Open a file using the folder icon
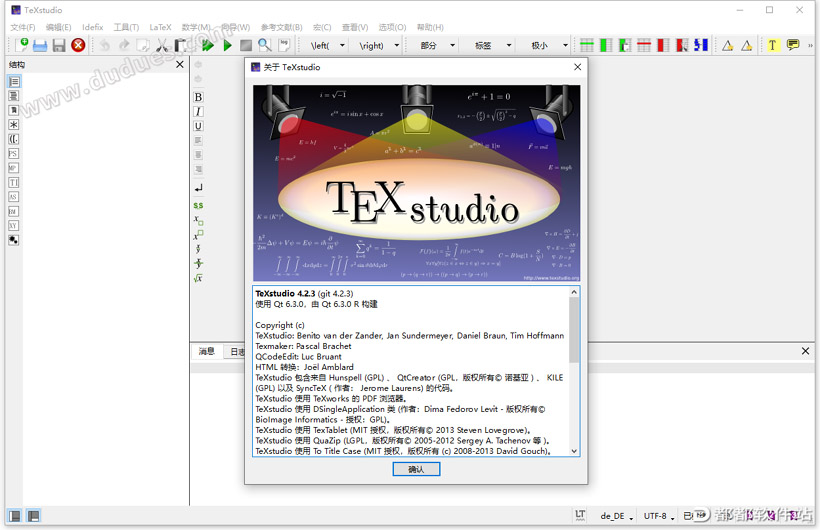Image resolution: width=820 pixels, height=530 pixels. tap(40, 46)
